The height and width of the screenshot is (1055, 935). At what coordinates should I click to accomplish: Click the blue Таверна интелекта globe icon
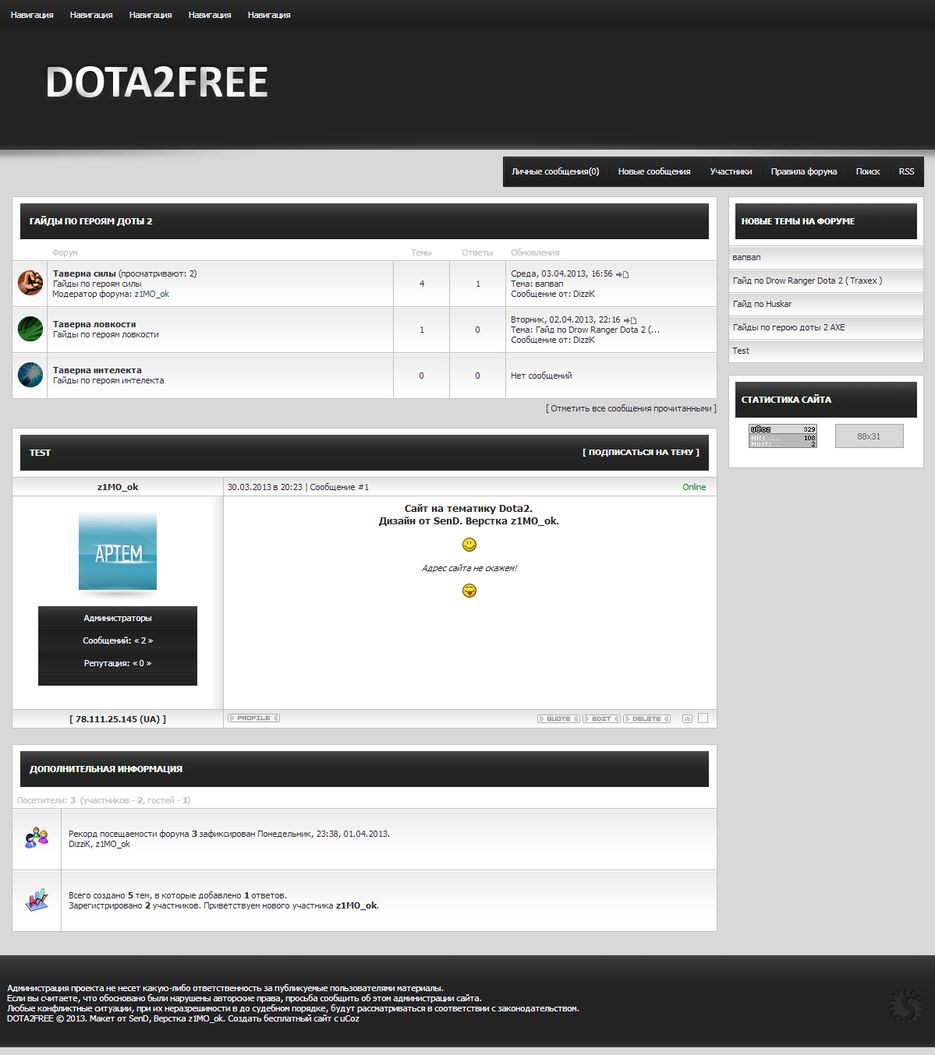click(x=29, y=375)
